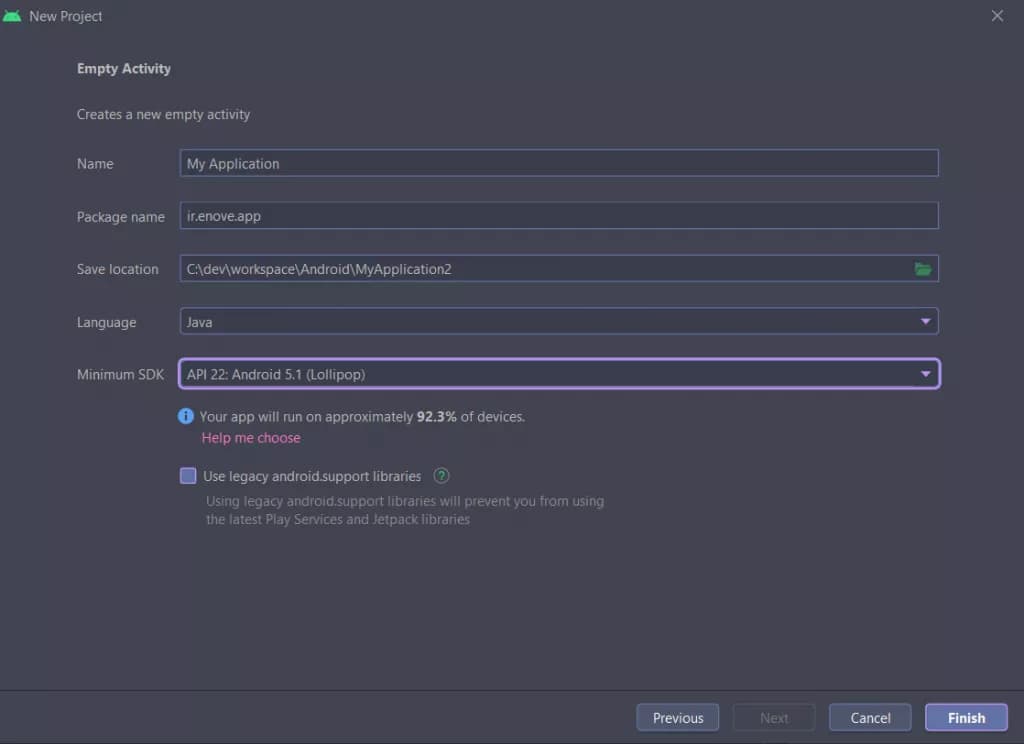
Task: Open the Help me choose link
Action: [251, 438]
